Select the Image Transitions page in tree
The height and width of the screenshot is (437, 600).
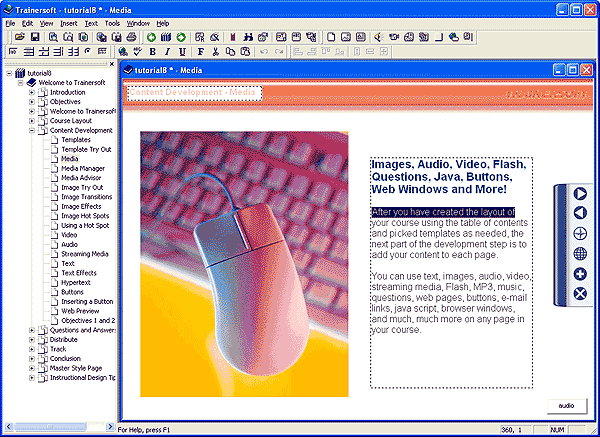(x=86, y=197)
